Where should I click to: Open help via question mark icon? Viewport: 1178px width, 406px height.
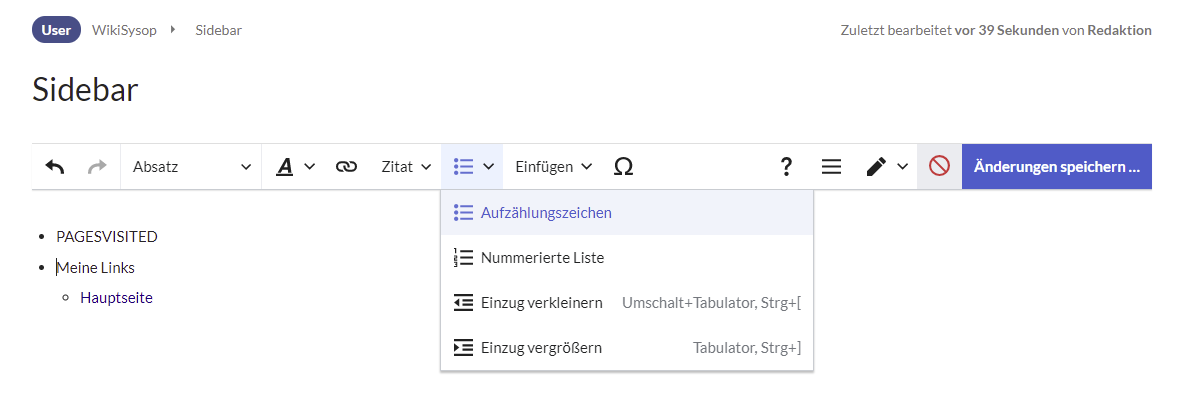786,167
